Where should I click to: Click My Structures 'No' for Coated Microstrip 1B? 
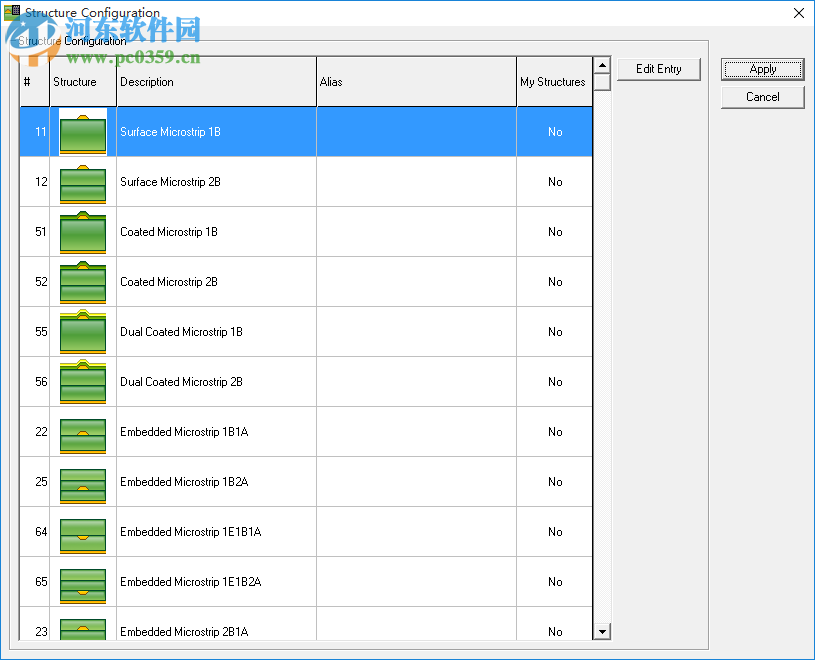point(555,232)
